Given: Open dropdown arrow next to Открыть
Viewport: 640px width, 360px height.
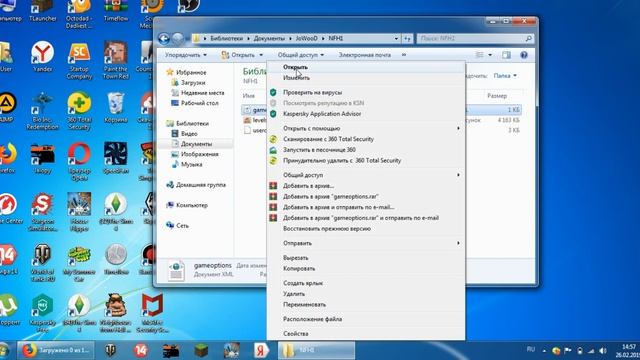Looking at the screenshot, I should [x=261, y=55].
